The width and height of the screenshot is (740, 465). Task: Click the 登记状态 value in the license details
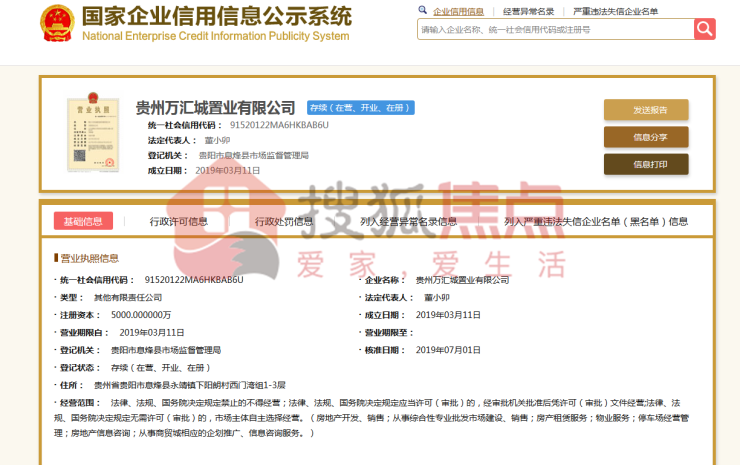click(x=160, y=368)
